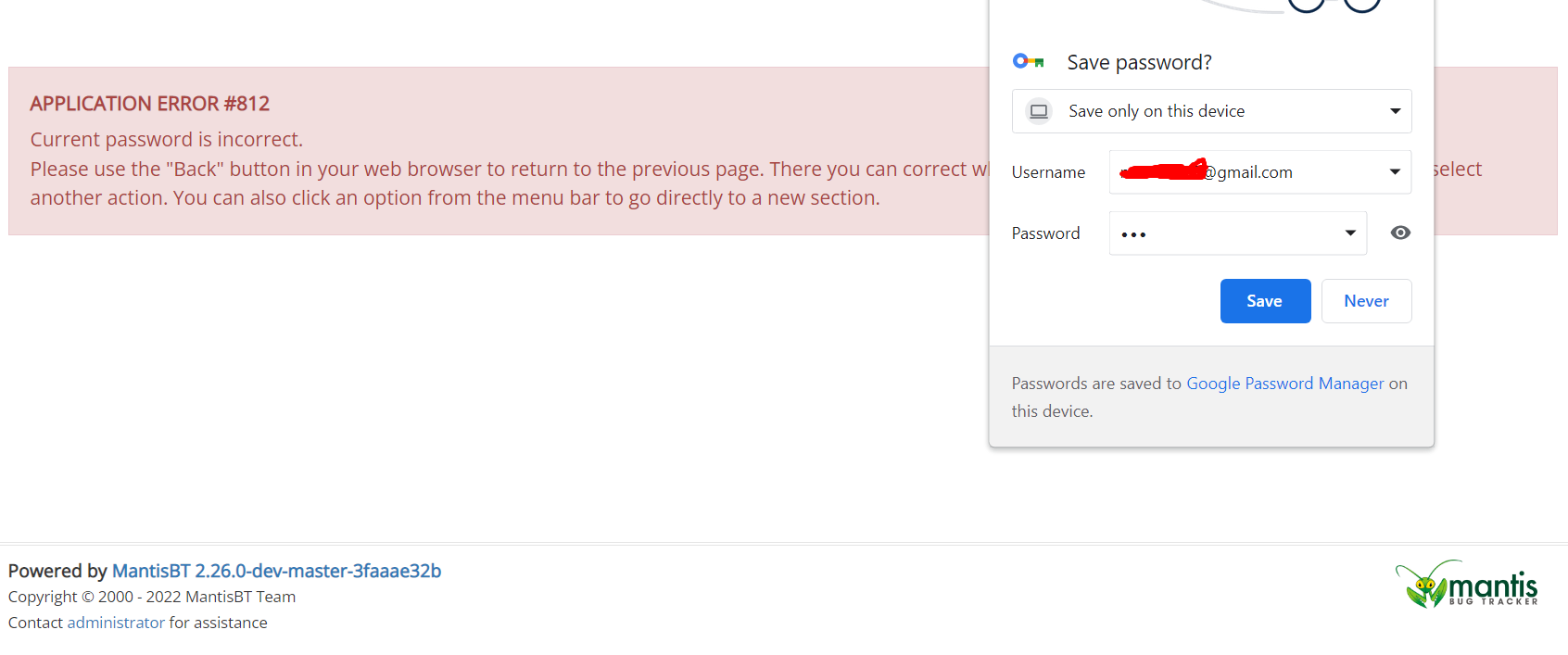
Task: Click the Username label text
Action: 1048,172
